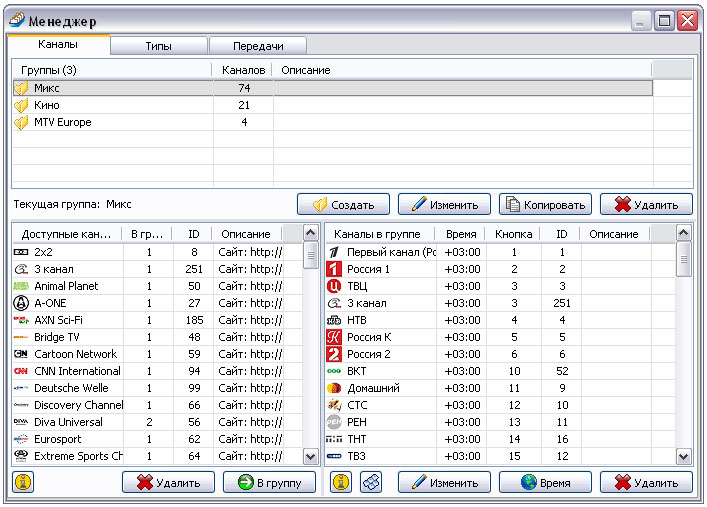Select the Микс group row
The width and height of the screenshot is (707, 507).
coord(333,88)
